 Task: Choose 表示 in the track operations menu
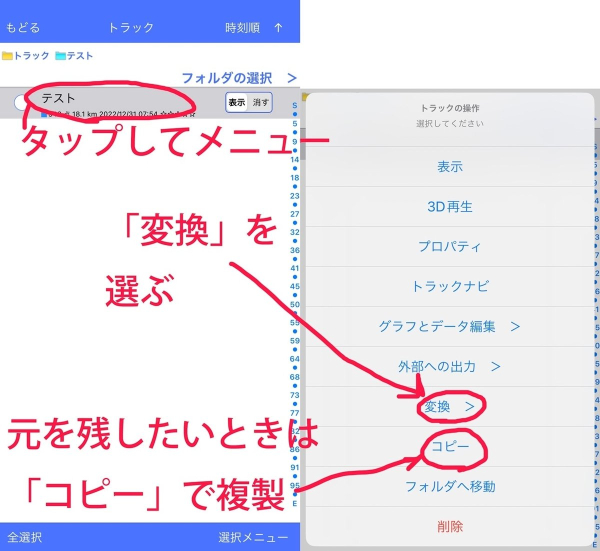tap(449, 167)
